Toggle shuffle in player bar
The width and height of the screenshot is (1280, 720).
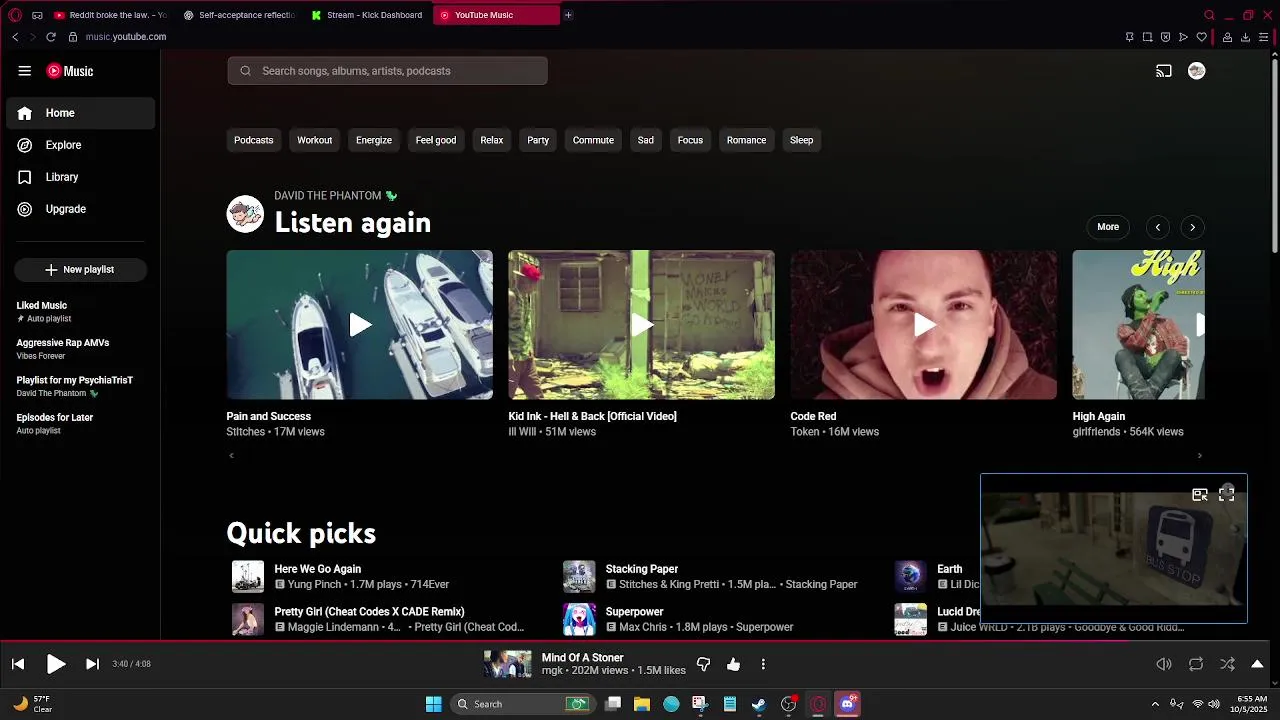pos(1227,664)
